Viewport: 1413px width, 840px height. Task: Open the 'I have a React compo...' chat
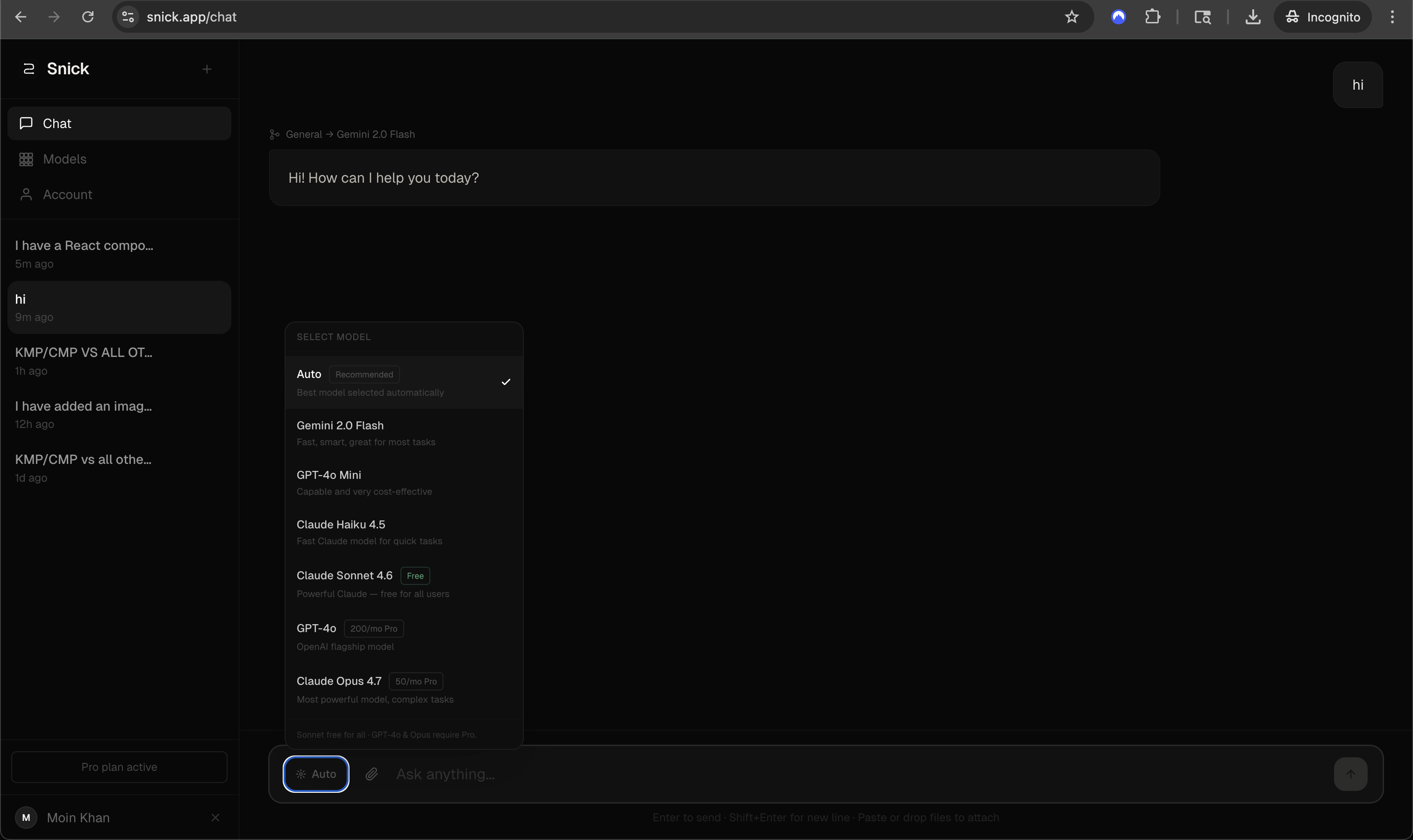click(x=120, y=254)
